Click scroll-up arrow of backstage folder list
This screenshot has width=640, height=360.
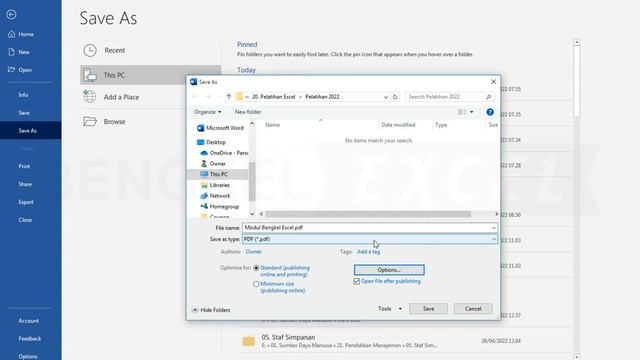coord(576,42)
